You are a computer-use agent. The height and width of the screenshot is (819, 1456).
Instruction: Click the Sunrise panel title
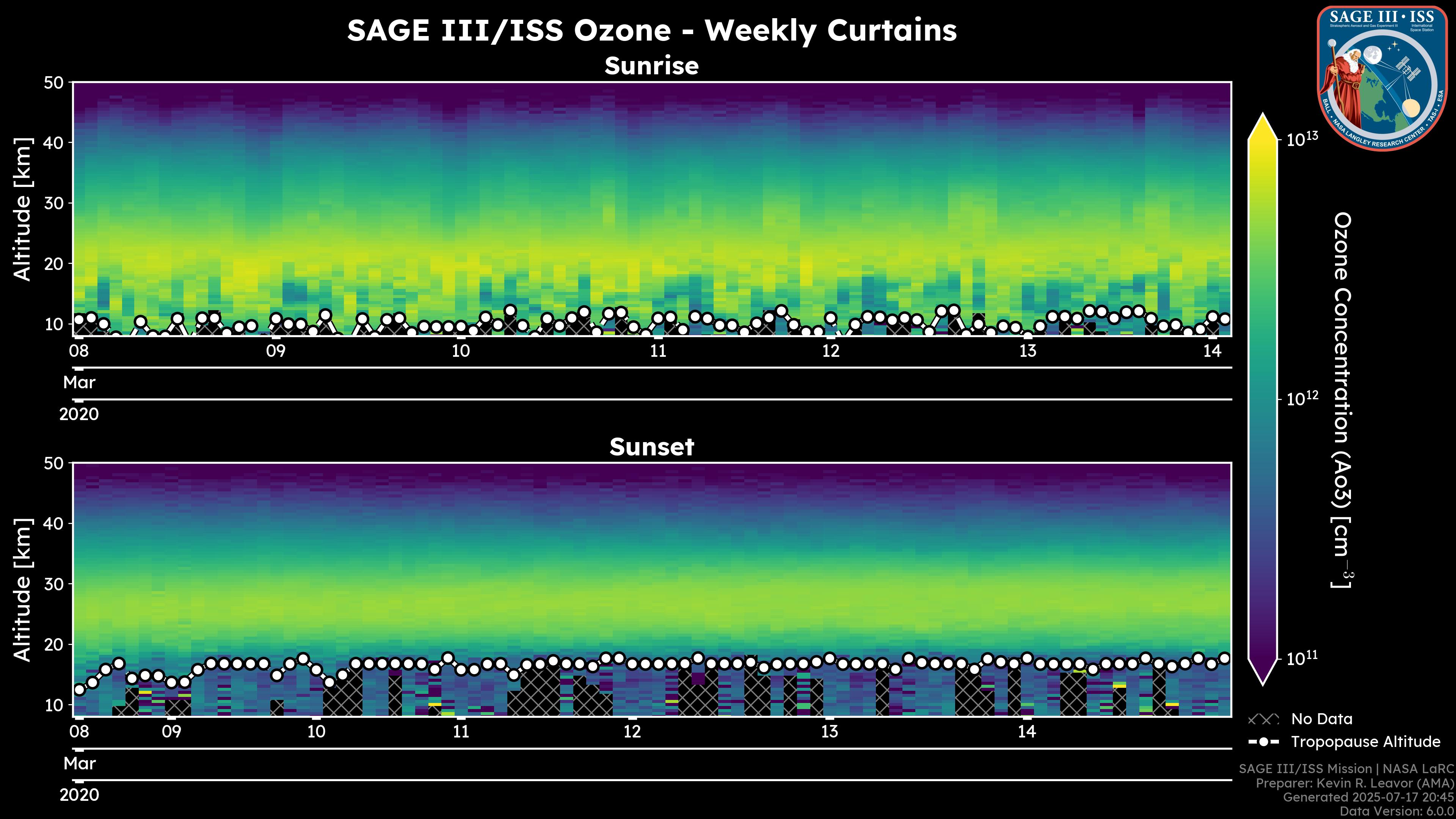point(652,66)
